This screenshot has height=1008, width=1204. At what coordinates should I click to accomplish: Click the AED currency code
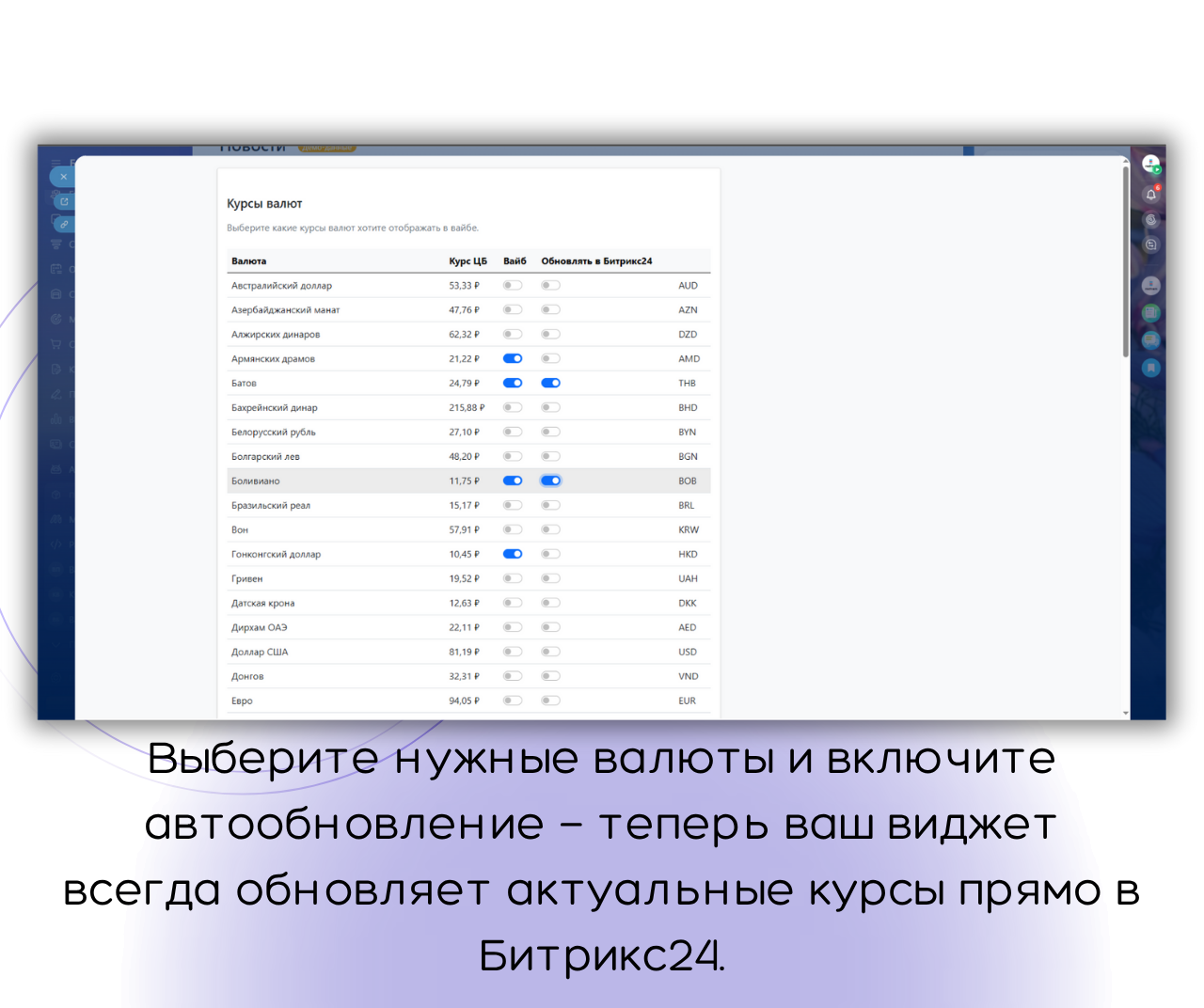(688, 627)
